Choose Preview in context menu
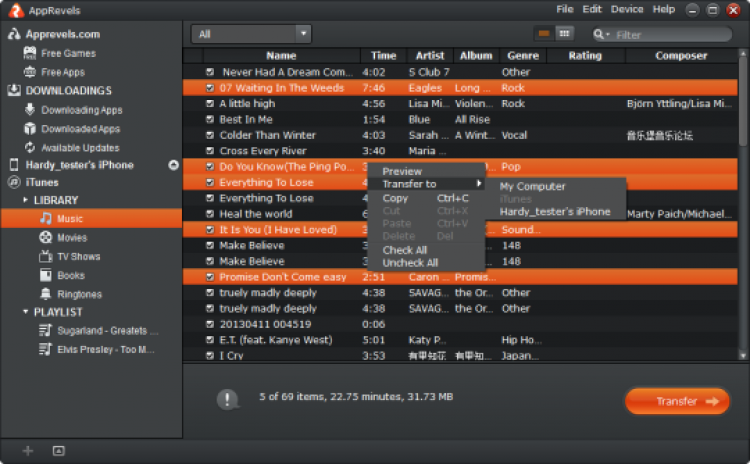The image size is (750, 464). 426,171
